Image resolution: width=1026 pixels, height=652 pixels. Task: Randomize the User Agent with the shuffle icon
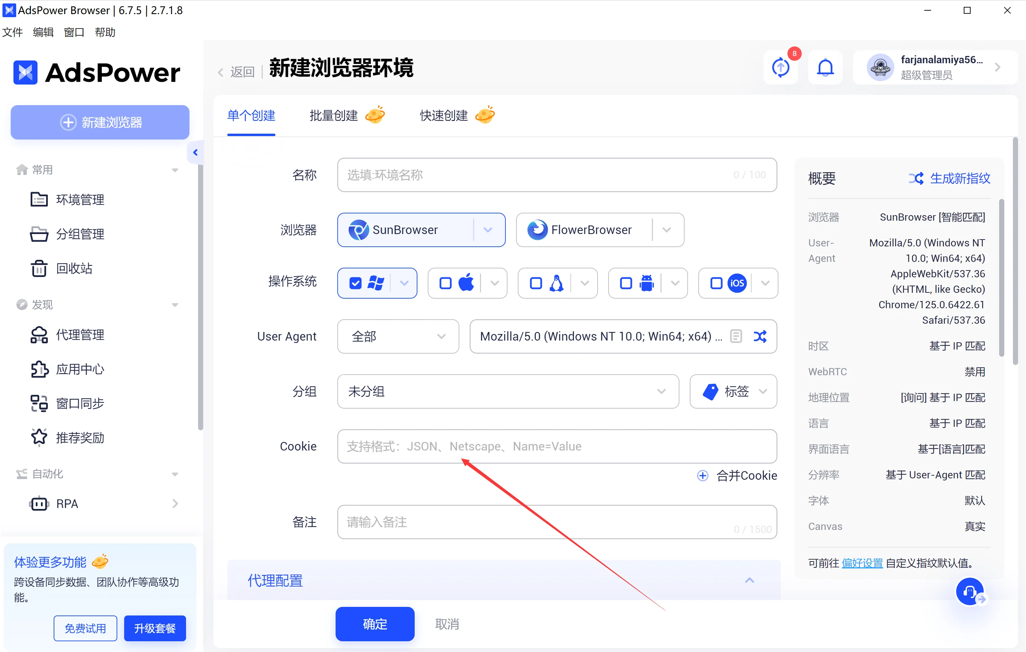pos(760,336)
